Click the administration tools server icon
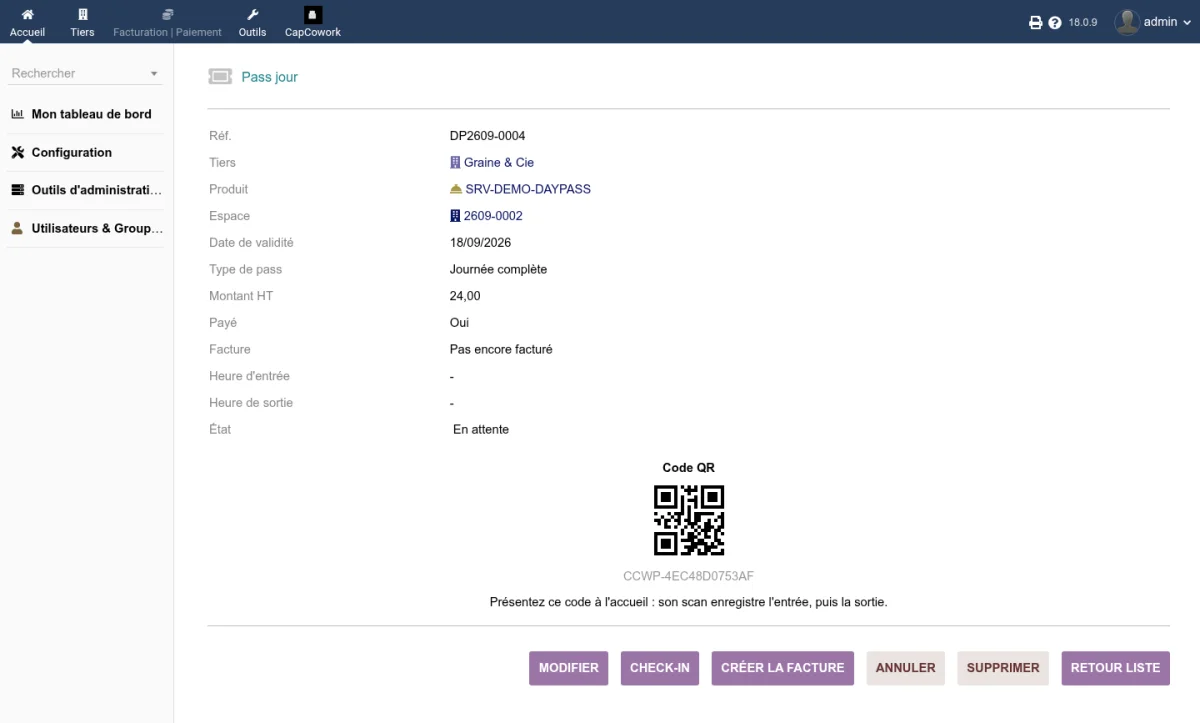1200x723 pixels. click(x=17, y=190)
